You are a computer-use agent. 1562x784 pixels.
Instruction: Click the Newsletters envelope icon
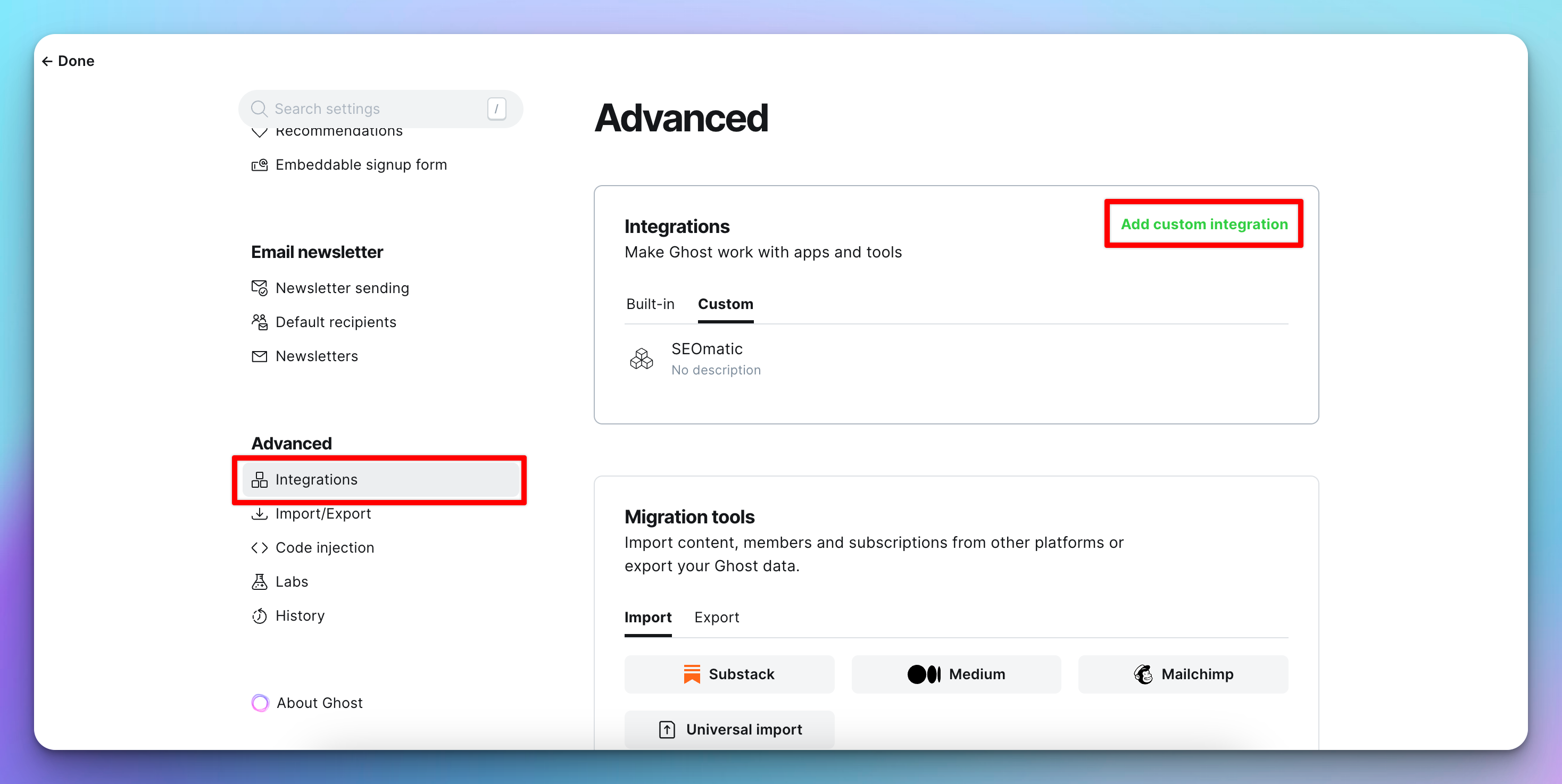pos(260,356)
